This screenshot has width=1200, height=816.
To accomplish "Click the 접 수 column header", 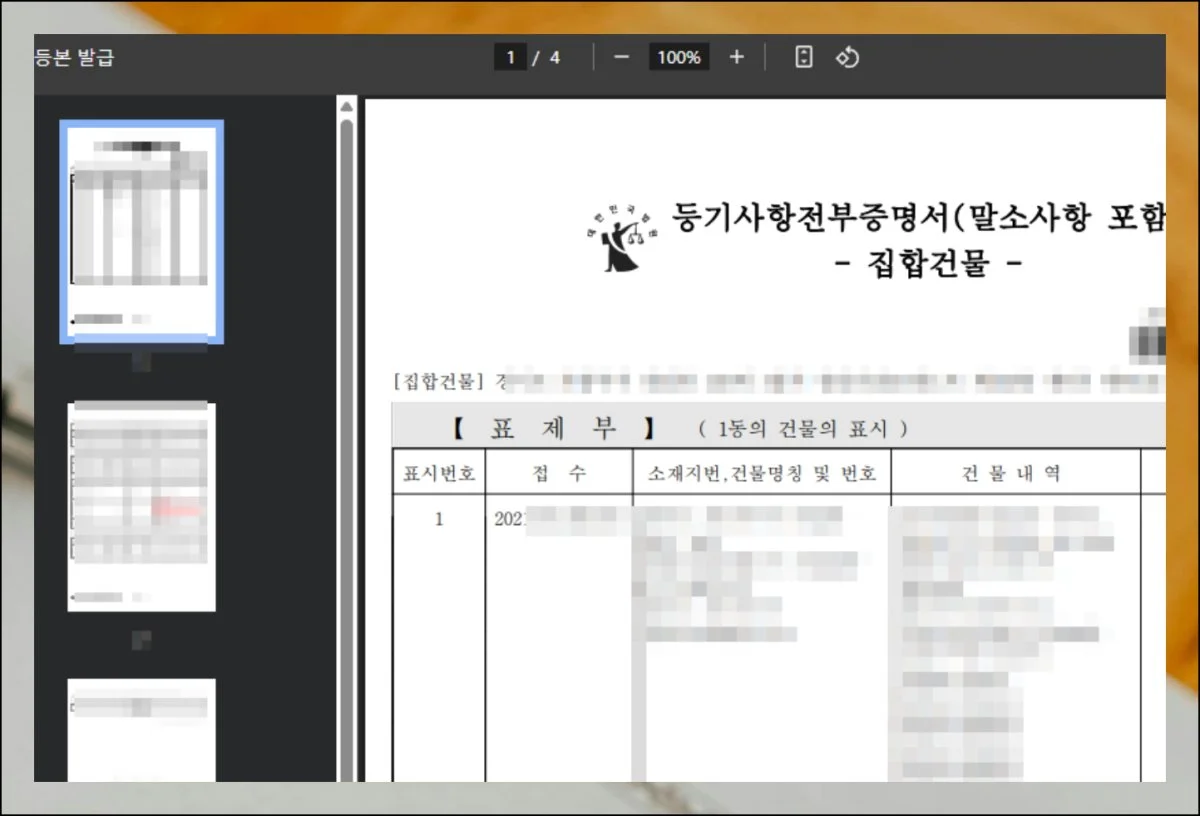I will (x=559, y=474).
